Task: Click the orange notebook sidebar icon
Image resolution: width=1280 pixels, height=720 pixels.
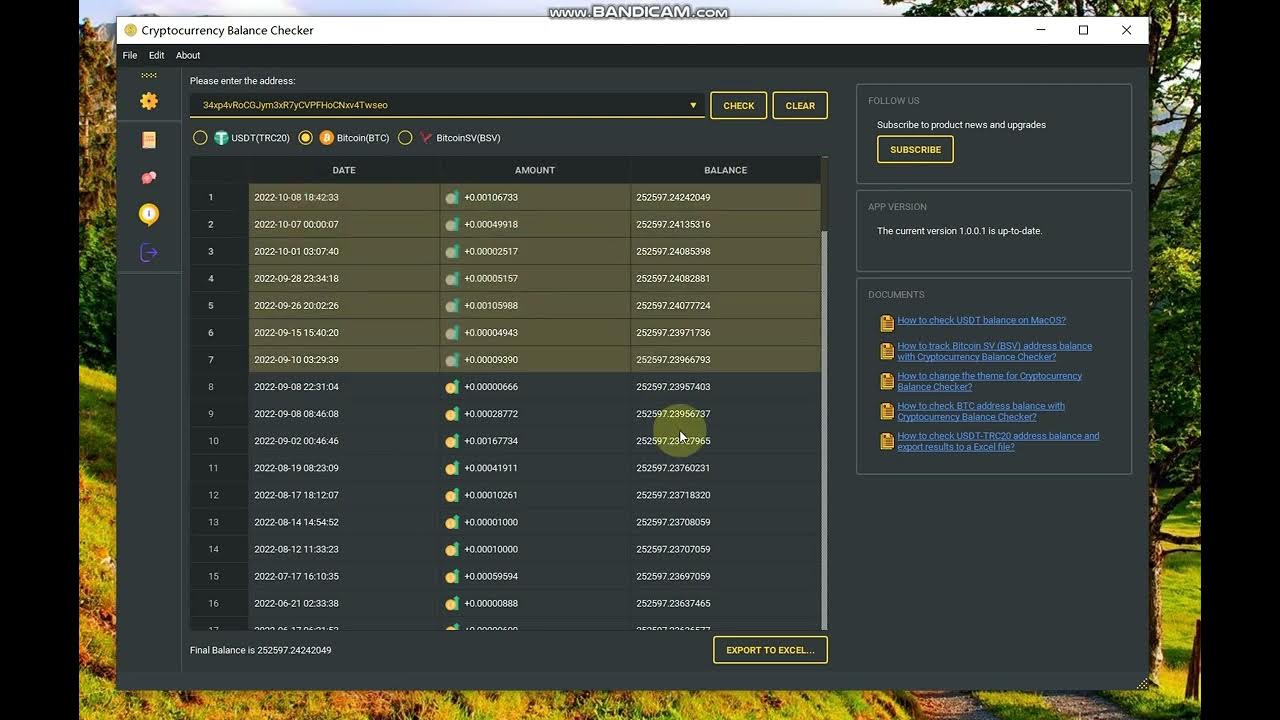Action: coord(149,140)
